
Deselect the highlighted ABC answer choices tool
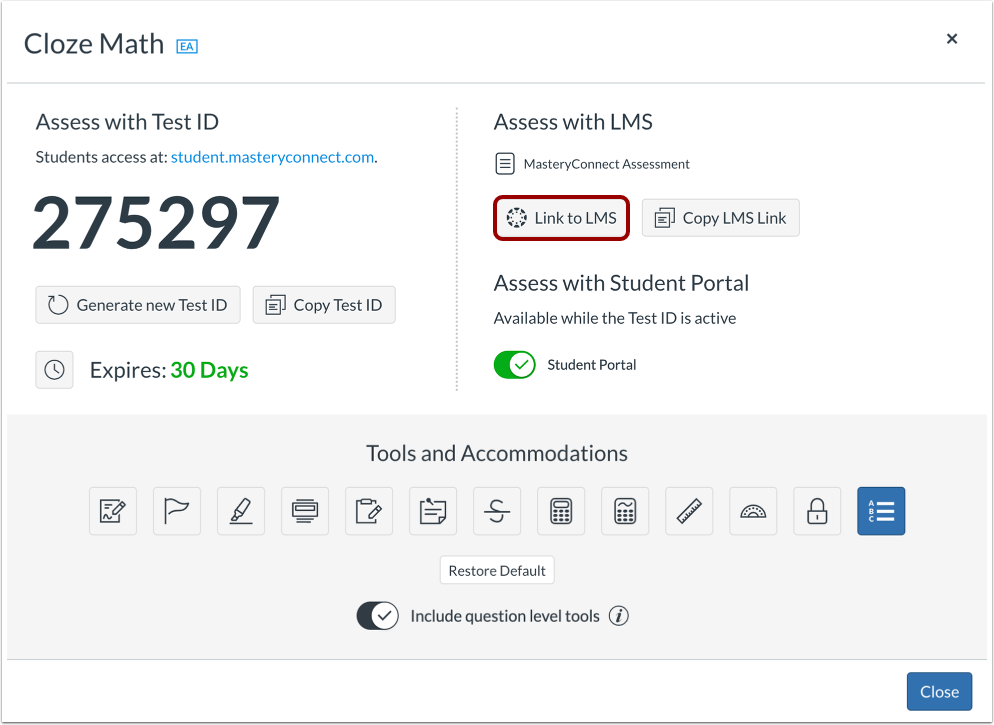point(881,511)
